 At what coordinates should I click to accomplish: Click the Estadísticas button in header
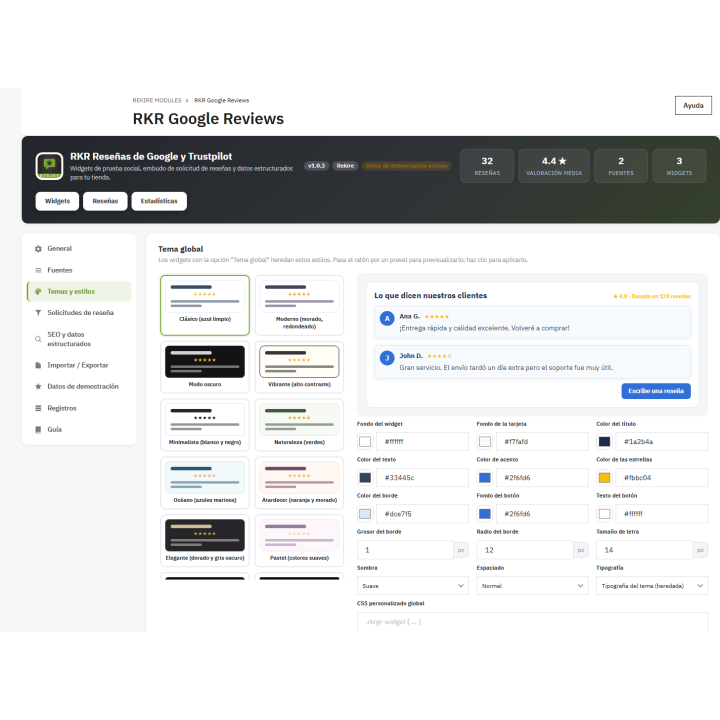click(159, 201)
